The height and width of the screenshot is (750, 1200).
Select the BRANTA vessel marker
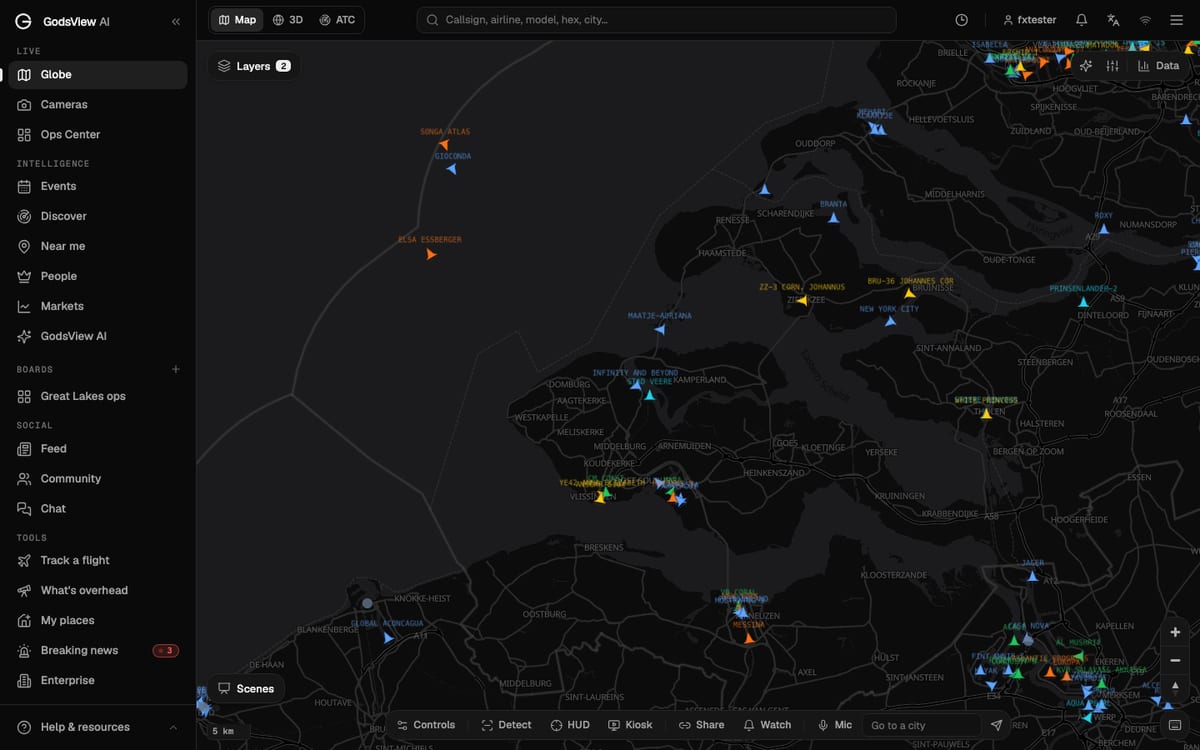click(x=833, y=217)
